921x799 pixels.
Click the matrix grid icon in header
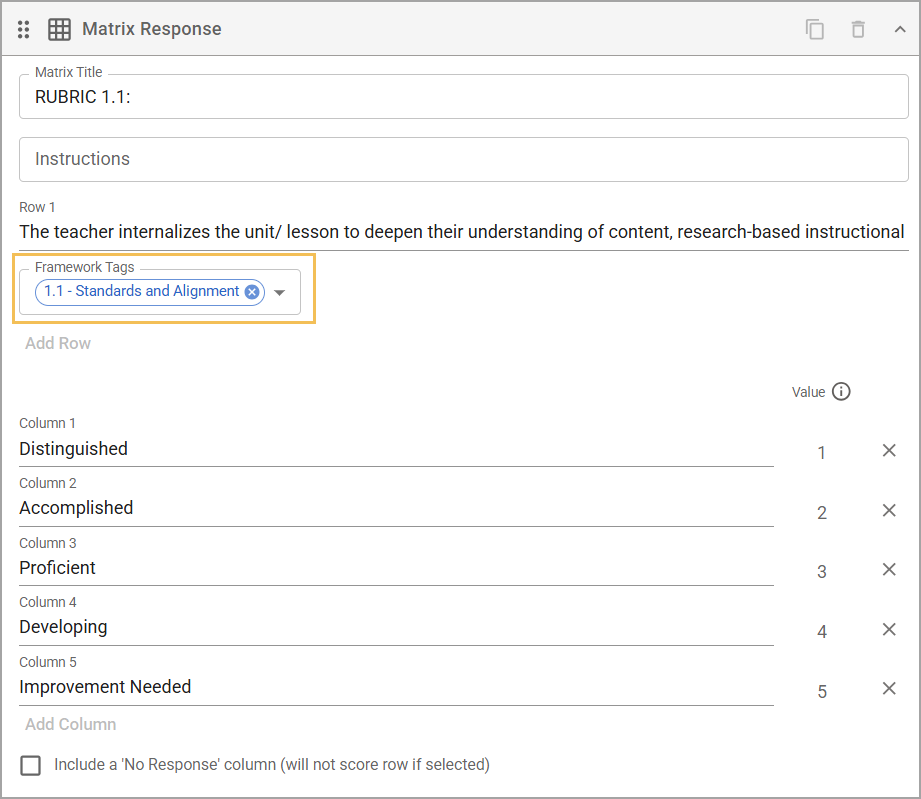pos(59,29)
